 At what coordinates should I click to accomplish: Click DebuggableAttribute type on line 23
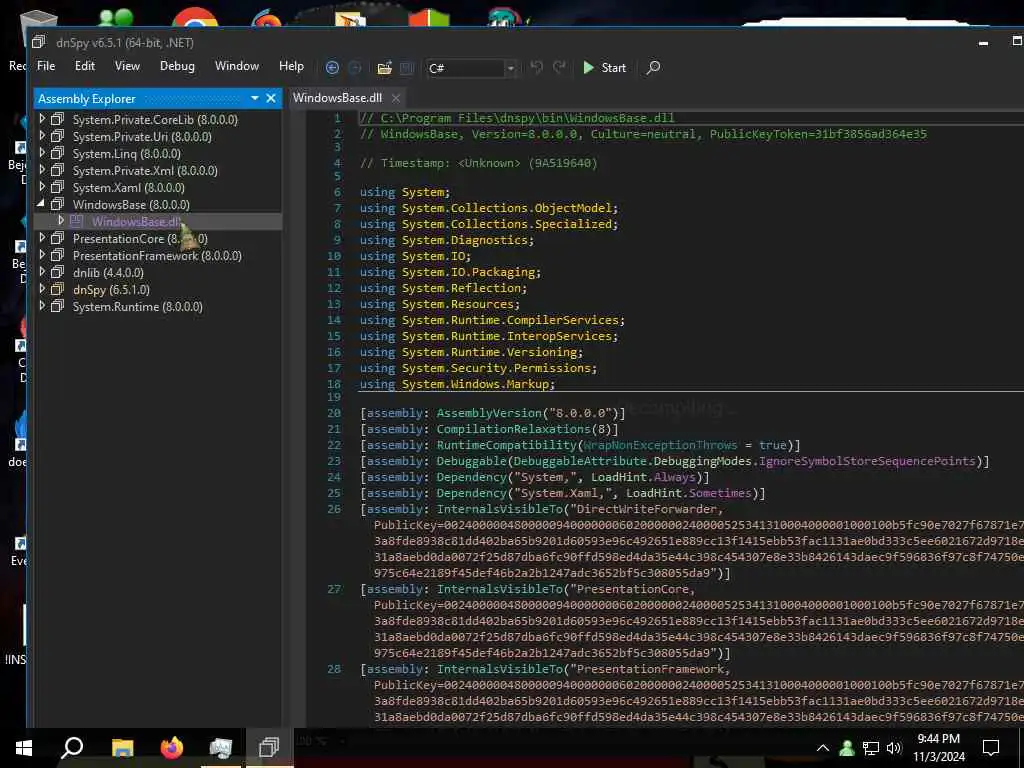(x=580, y=461)
